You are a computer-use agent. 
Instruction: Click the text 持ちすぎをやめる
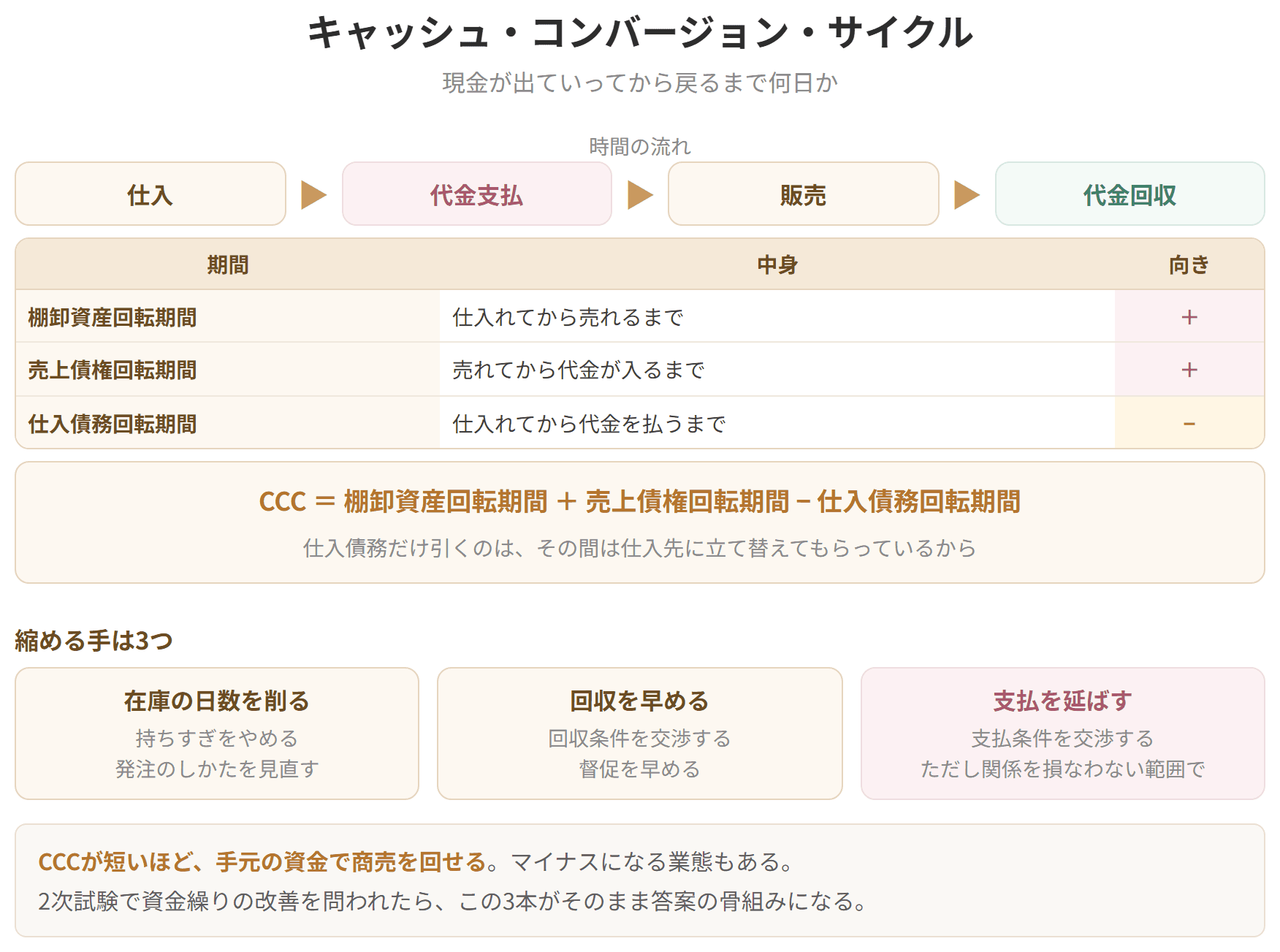pyautogui.click(x=217, y=739)
